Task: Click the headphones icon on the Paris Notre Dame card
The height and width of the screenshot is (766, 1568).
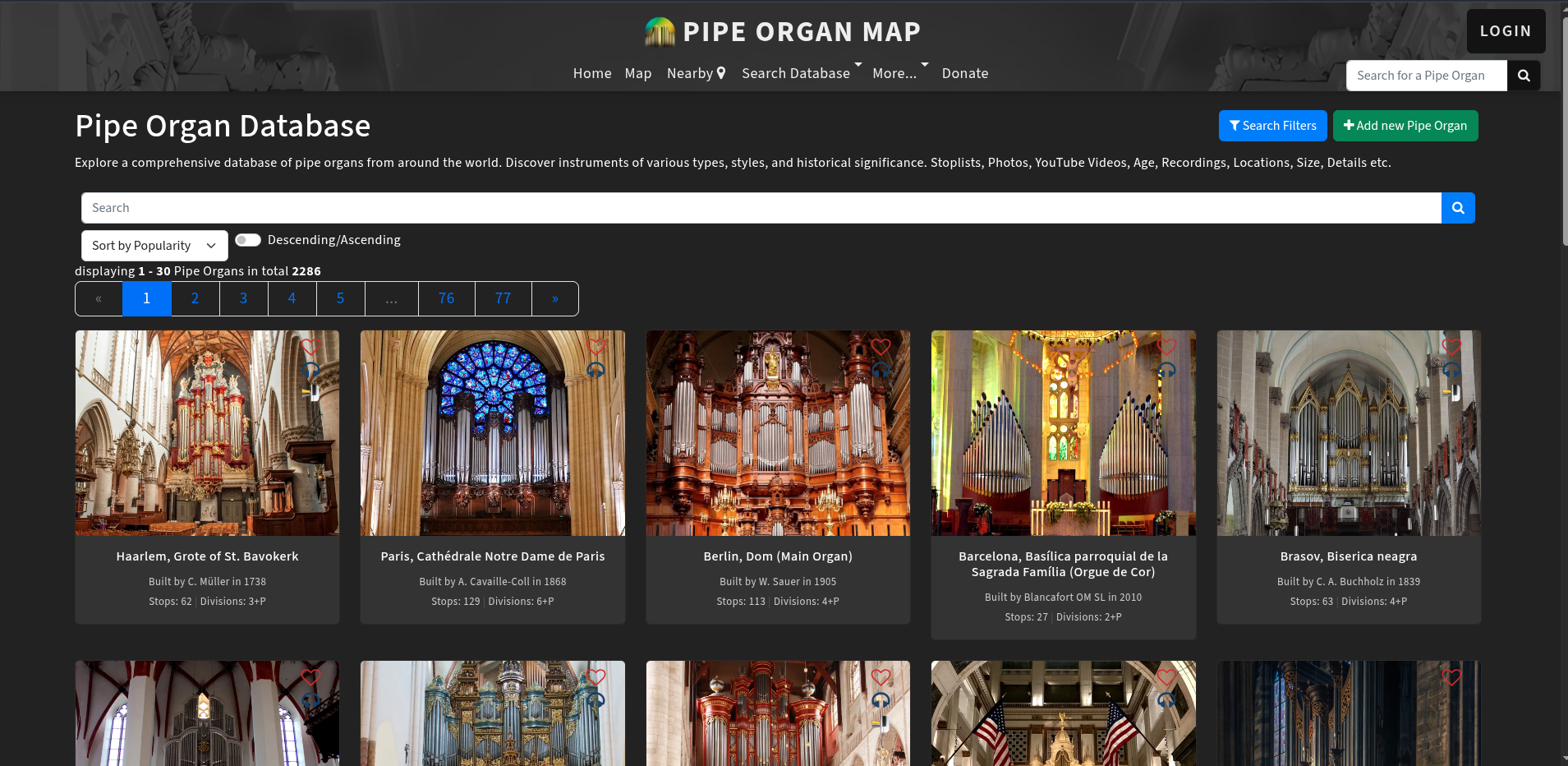Action: coord(595,370)
